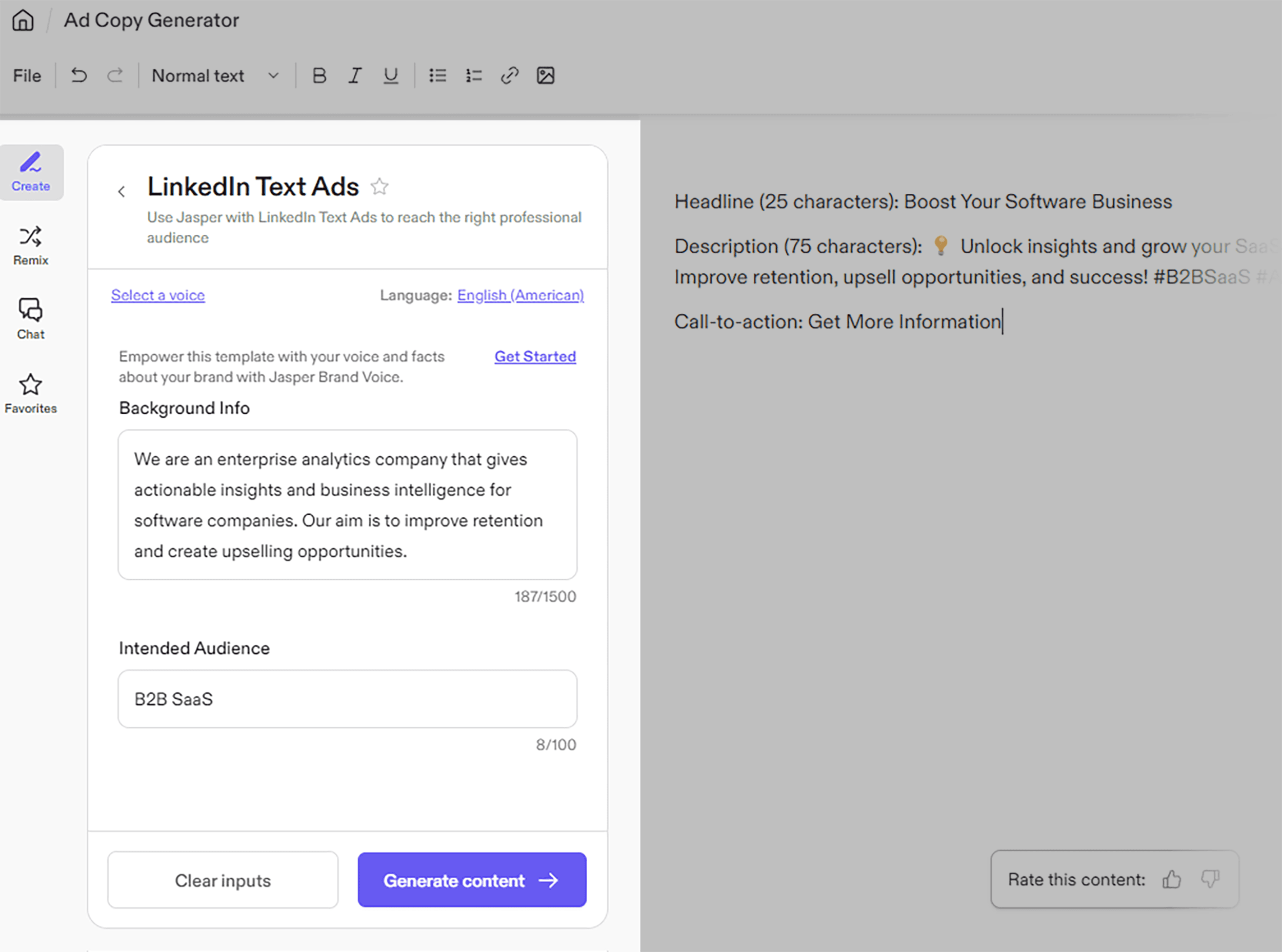
Task: Apply italic formatting
Action: (x=354, y=75)
